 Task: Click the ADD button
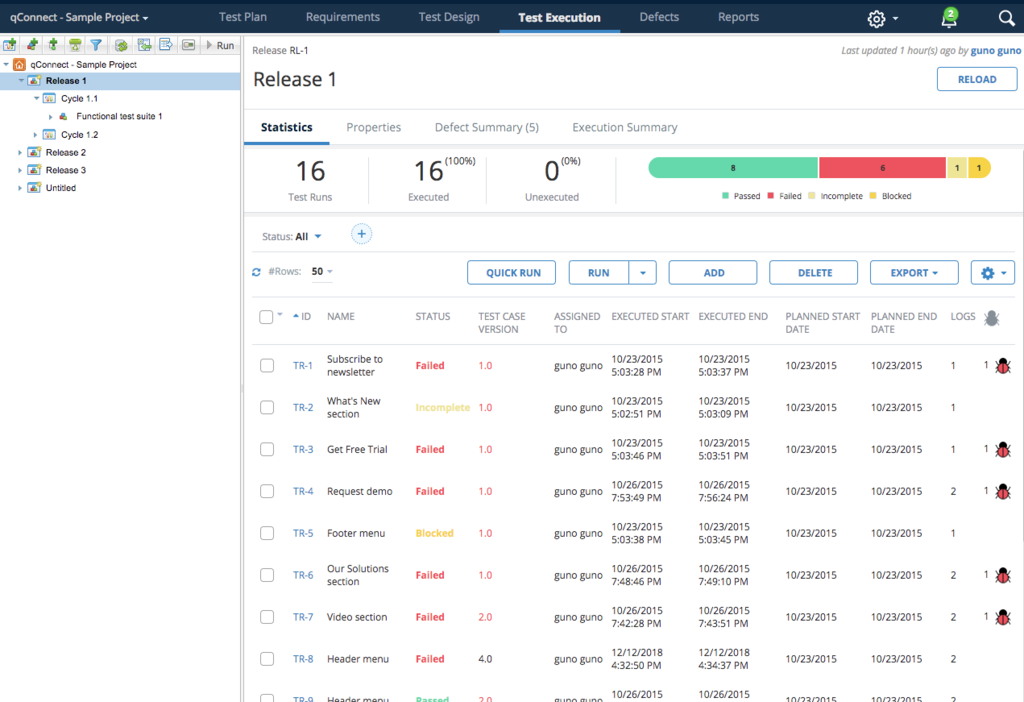[713, 273]
